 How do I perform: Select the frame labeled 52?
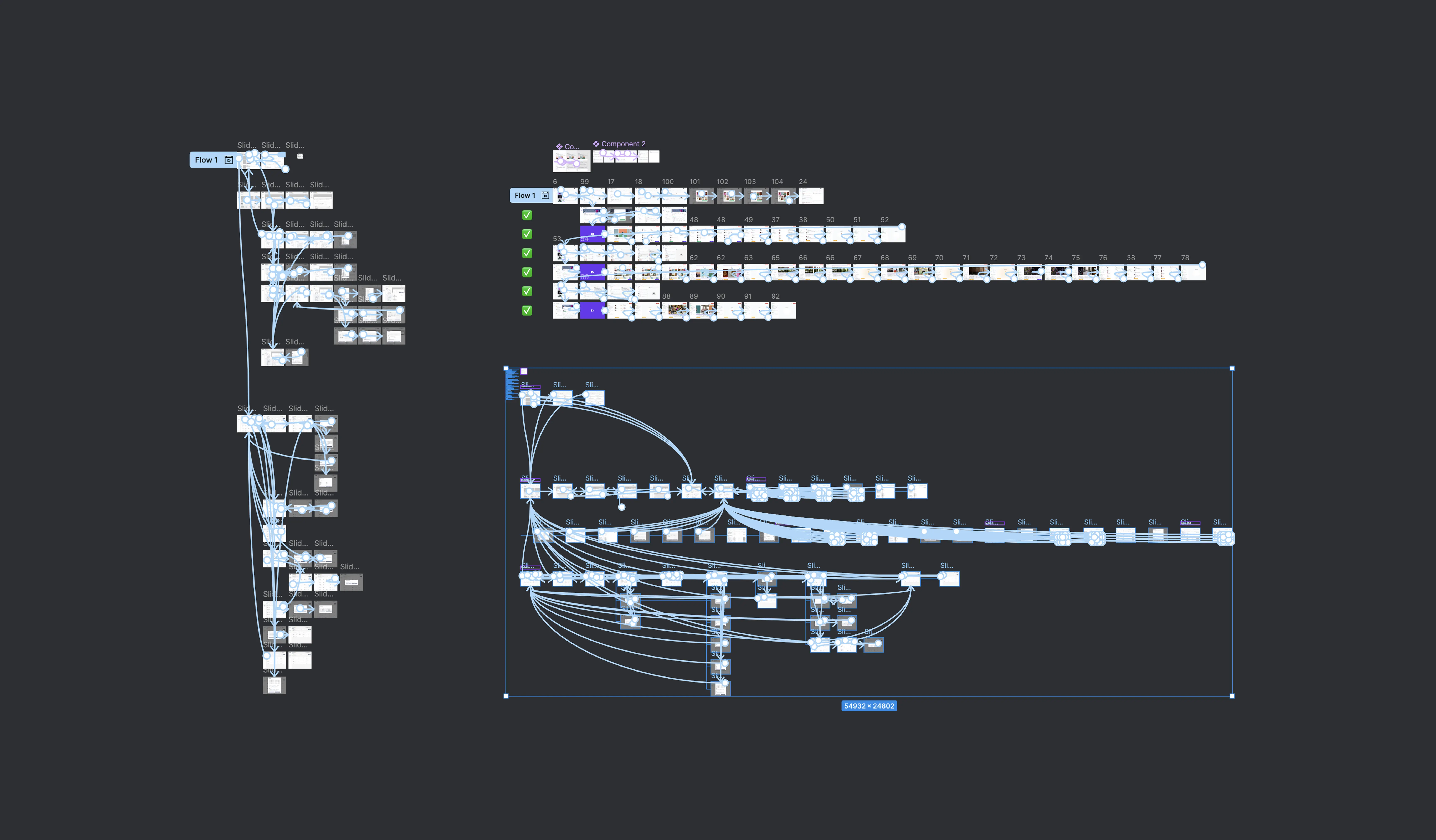(893, 234)
